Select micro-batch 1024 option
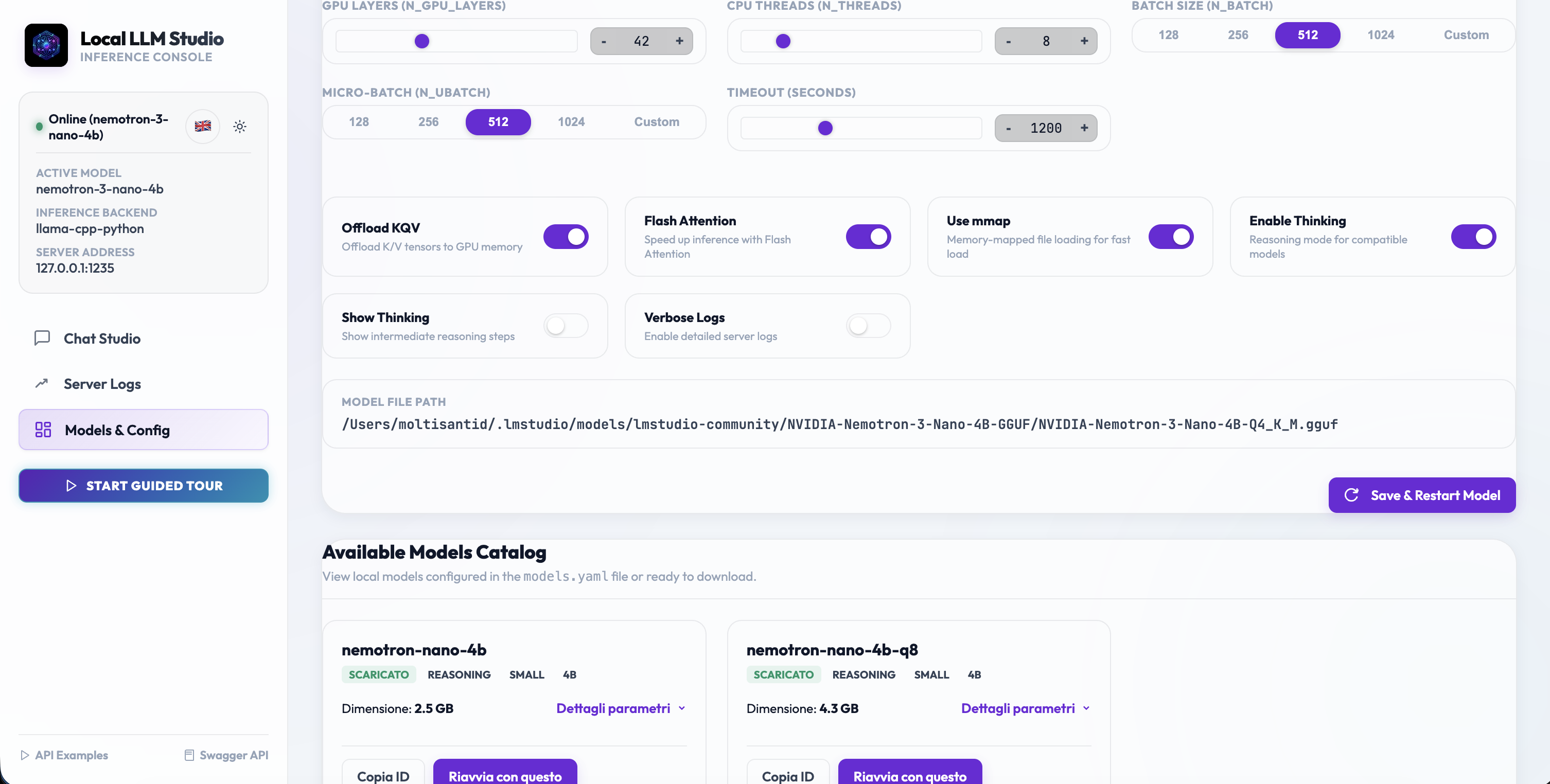This screenshot has width=1550, height=784. pos(571,121)
